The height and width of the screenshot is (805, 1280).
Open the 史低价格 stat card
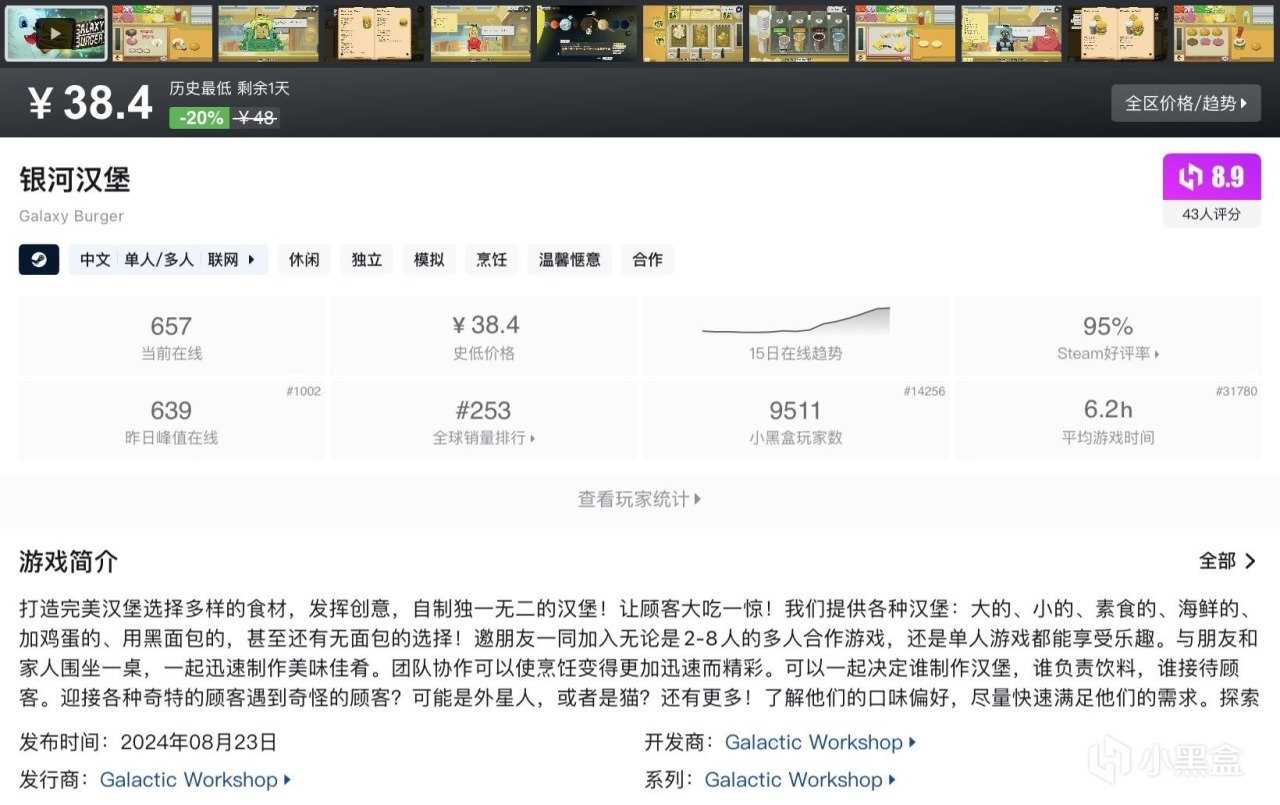(484, 336)
